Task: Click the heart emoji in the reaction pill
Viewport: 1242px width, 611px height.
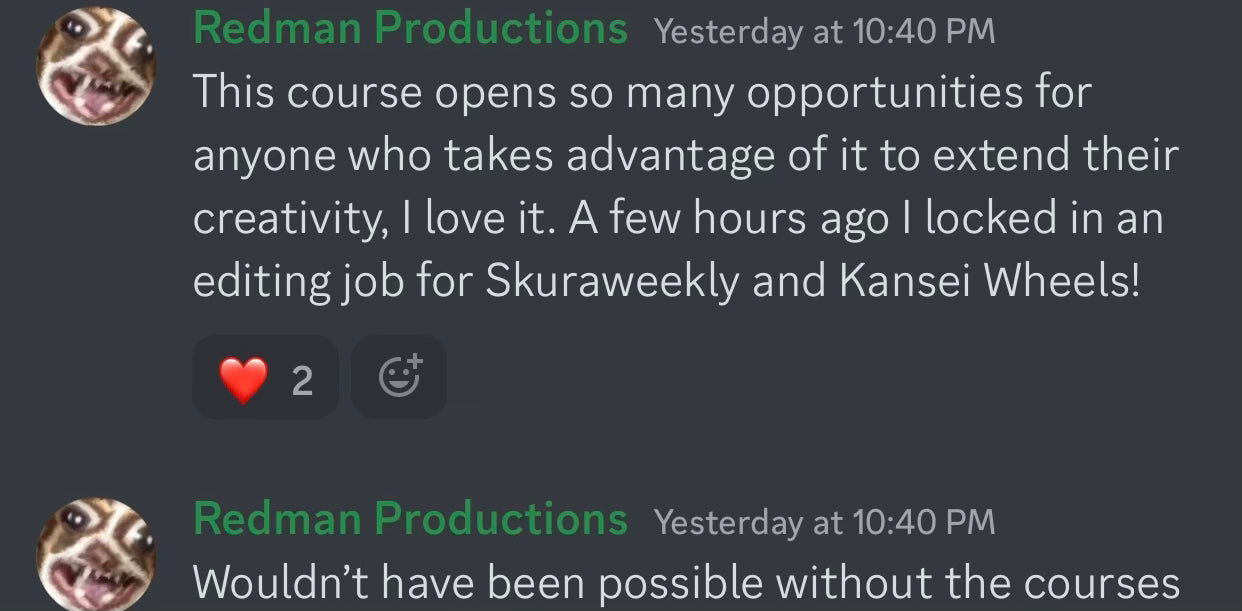Action: click(x=243, y=379)
